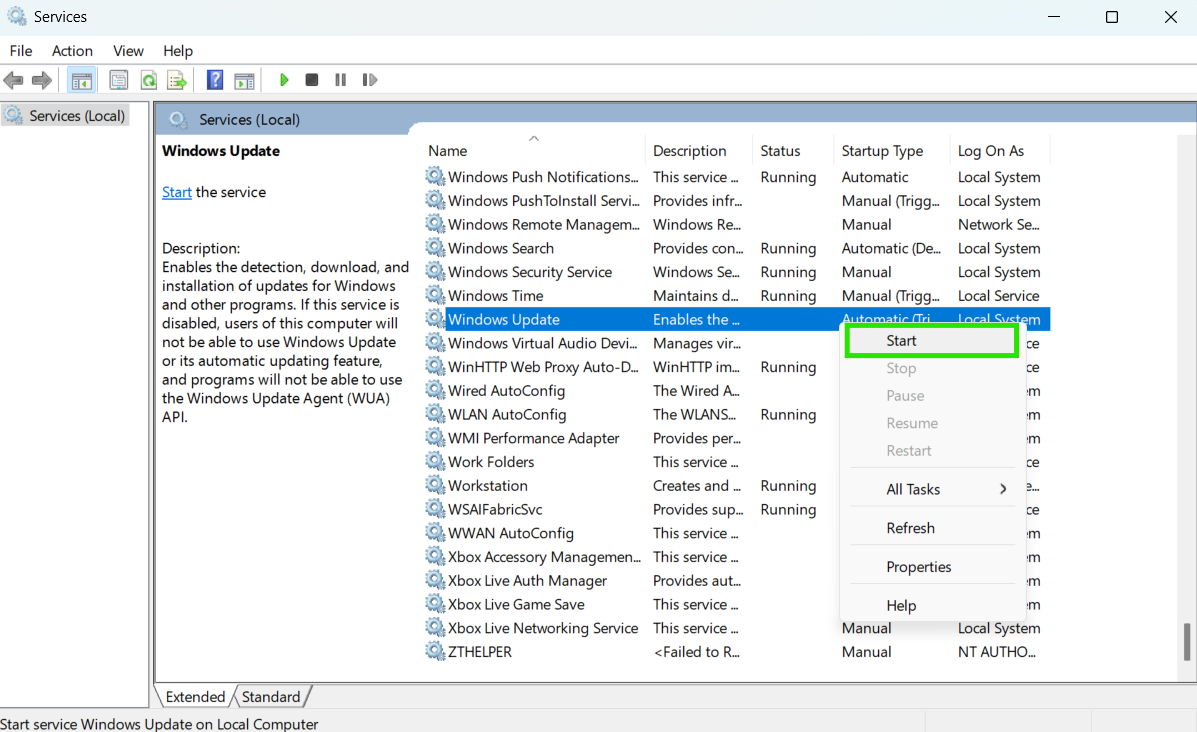Expand All Tasks submenu arrow
The height and width of the screenshot is (732, 1197).
click(x=1003, y=489)
